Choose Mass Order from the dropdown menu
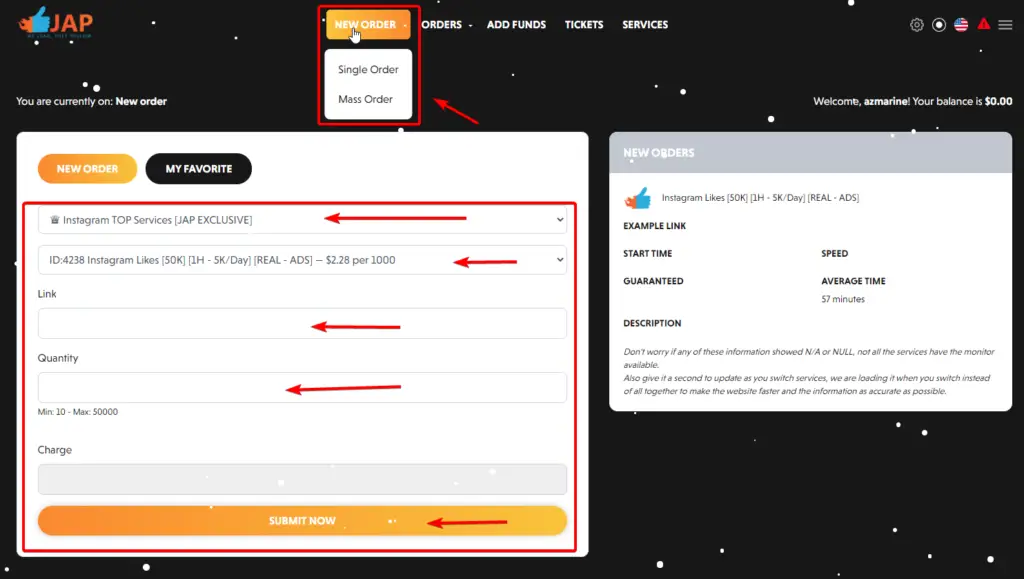This screenshot has width=1024, height=579. point(365,99)
